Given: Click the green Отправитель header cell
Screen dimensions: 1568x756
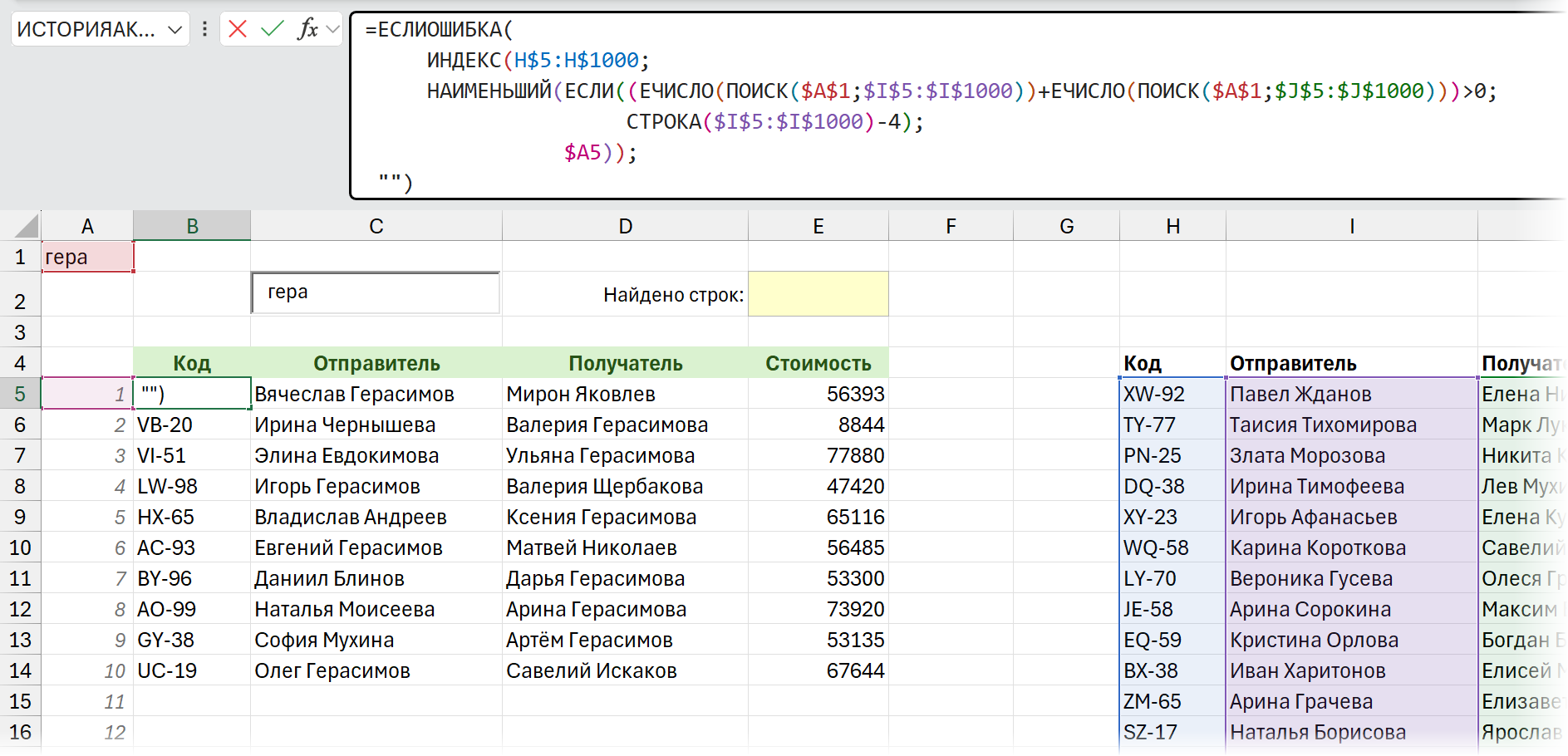Looking at the screenshot, I should [376, 363].
